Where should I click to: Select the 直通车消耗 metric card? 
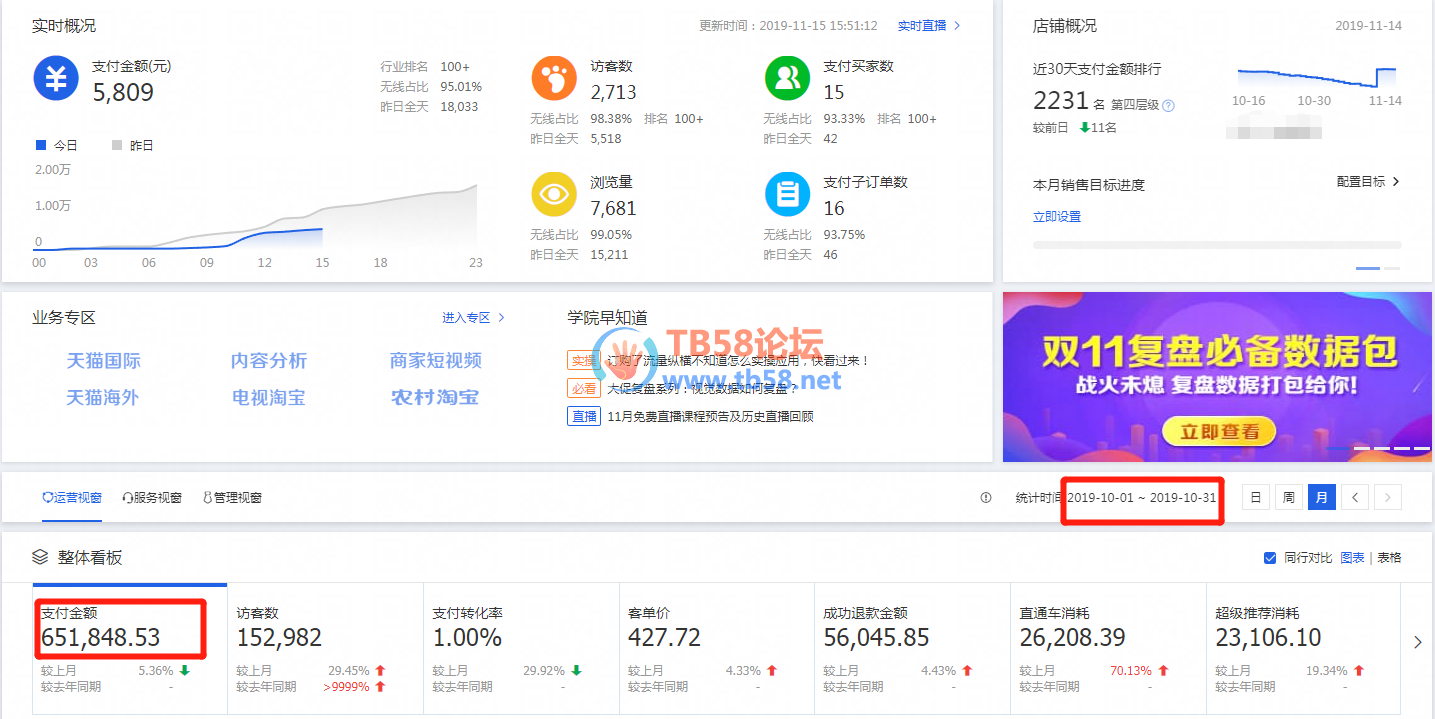(x=1109, y=649)
